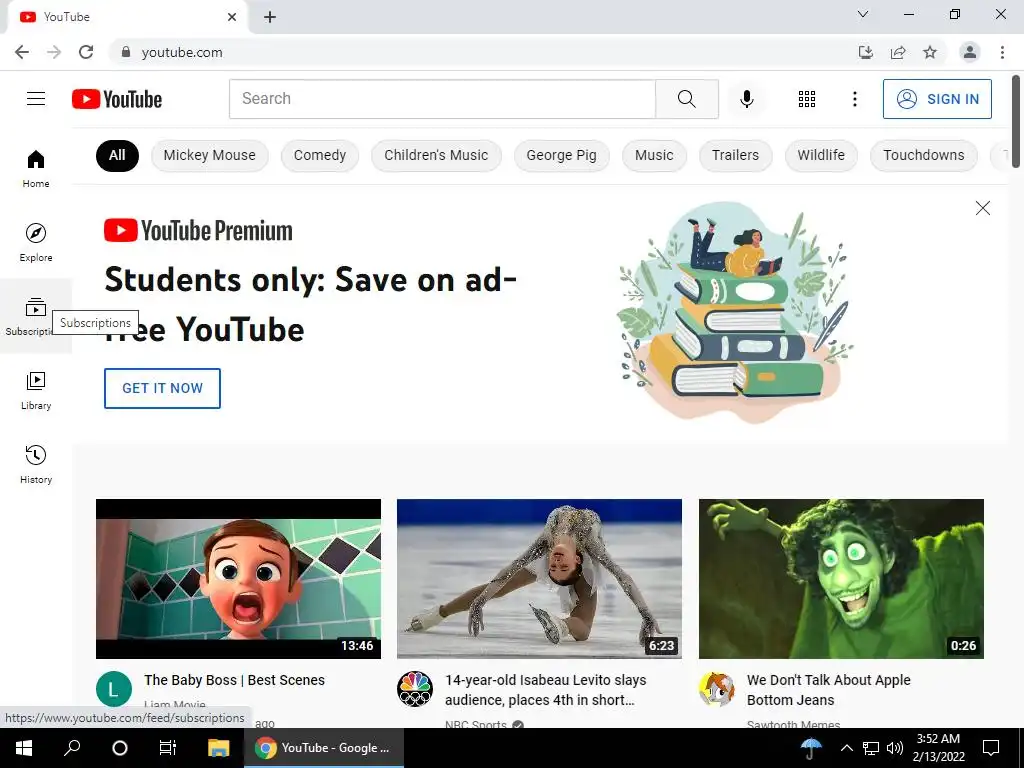Viewport: 1024px width, 768px height.
Task: Go to Home in sidebar
Action: point(36,168)
